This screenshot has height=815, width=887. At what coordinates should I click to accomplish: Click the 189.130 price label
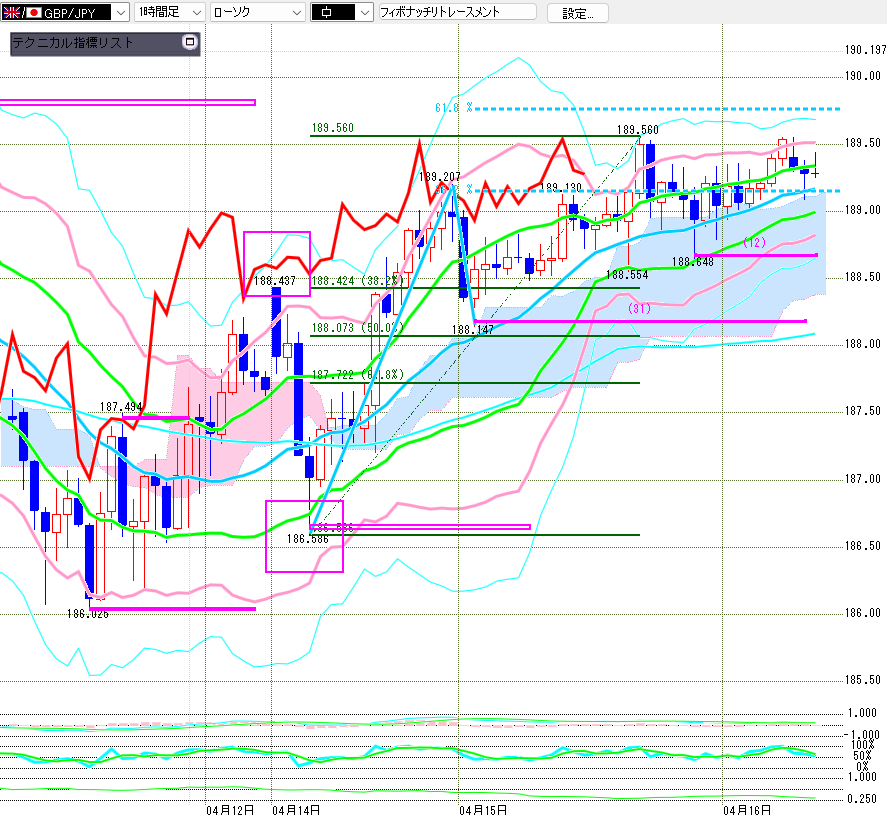point(561,187)
